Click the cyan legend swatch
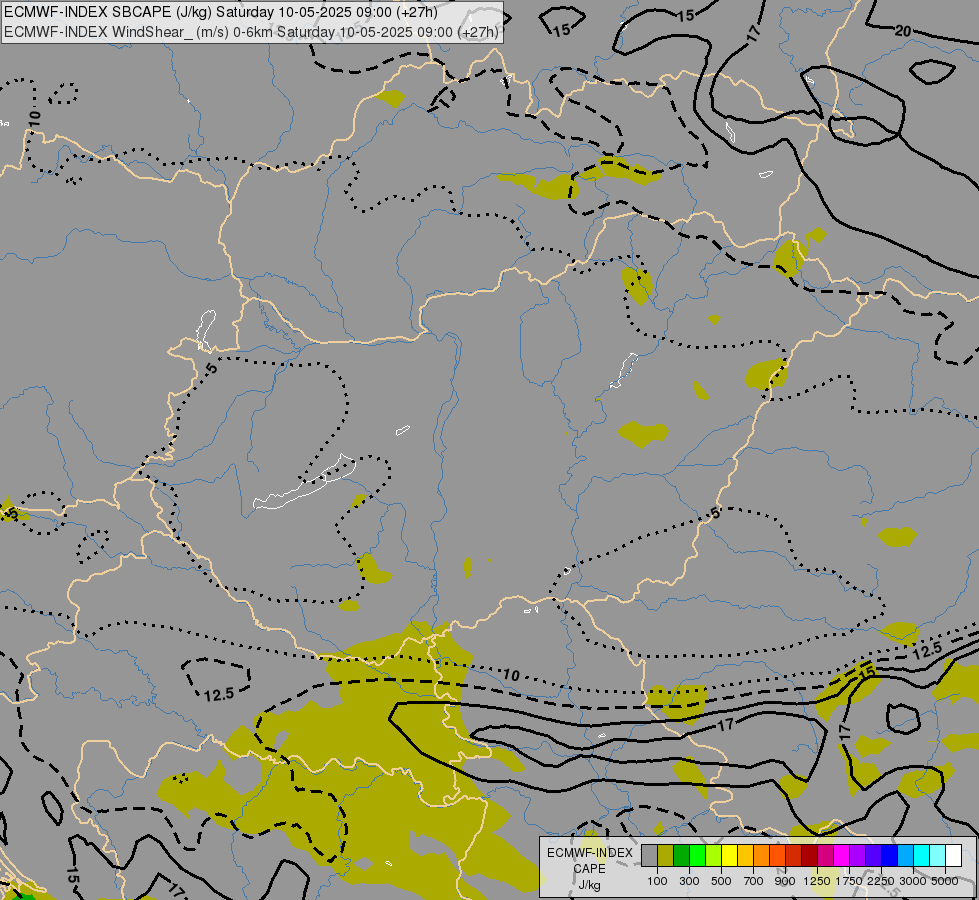The image size is (979, 900). 921,855
